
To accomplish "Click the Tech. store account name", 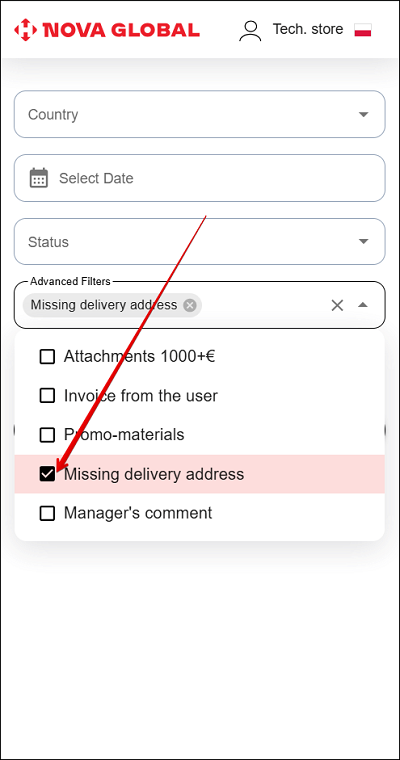I will pos(308,29).
